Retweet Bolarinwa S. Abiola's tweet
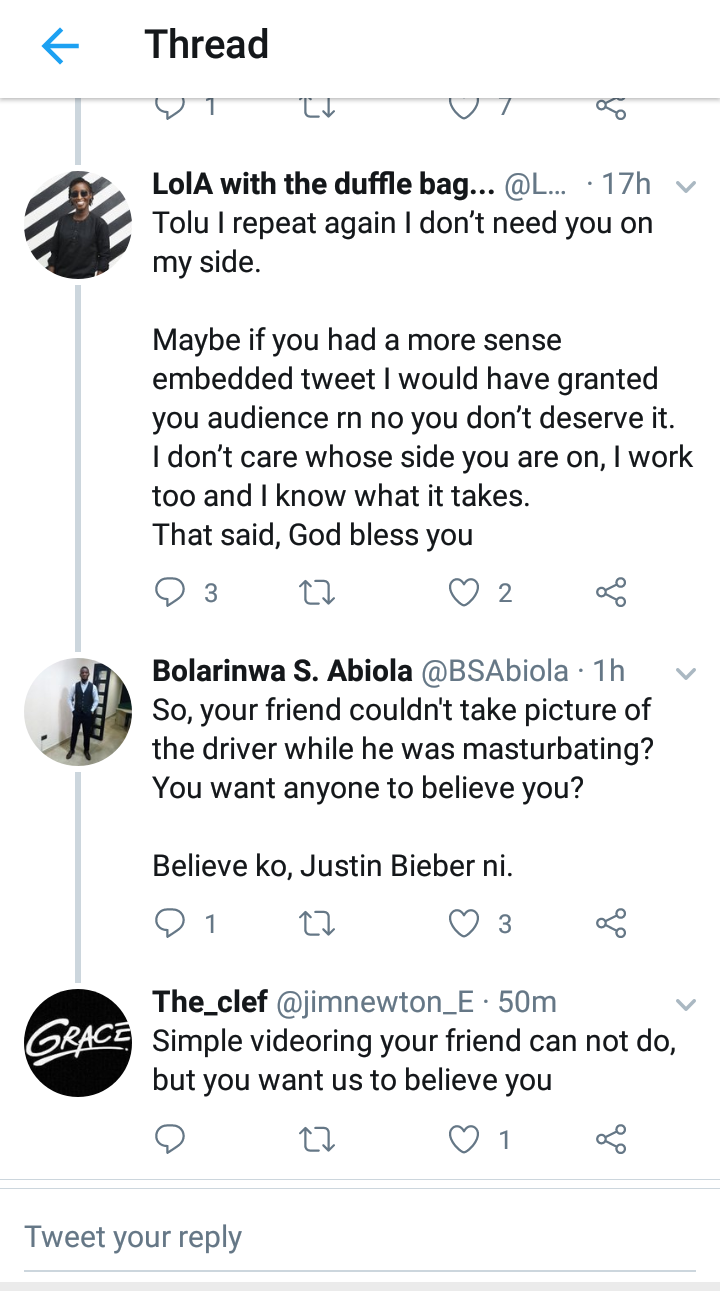 (x=318, y=923)
